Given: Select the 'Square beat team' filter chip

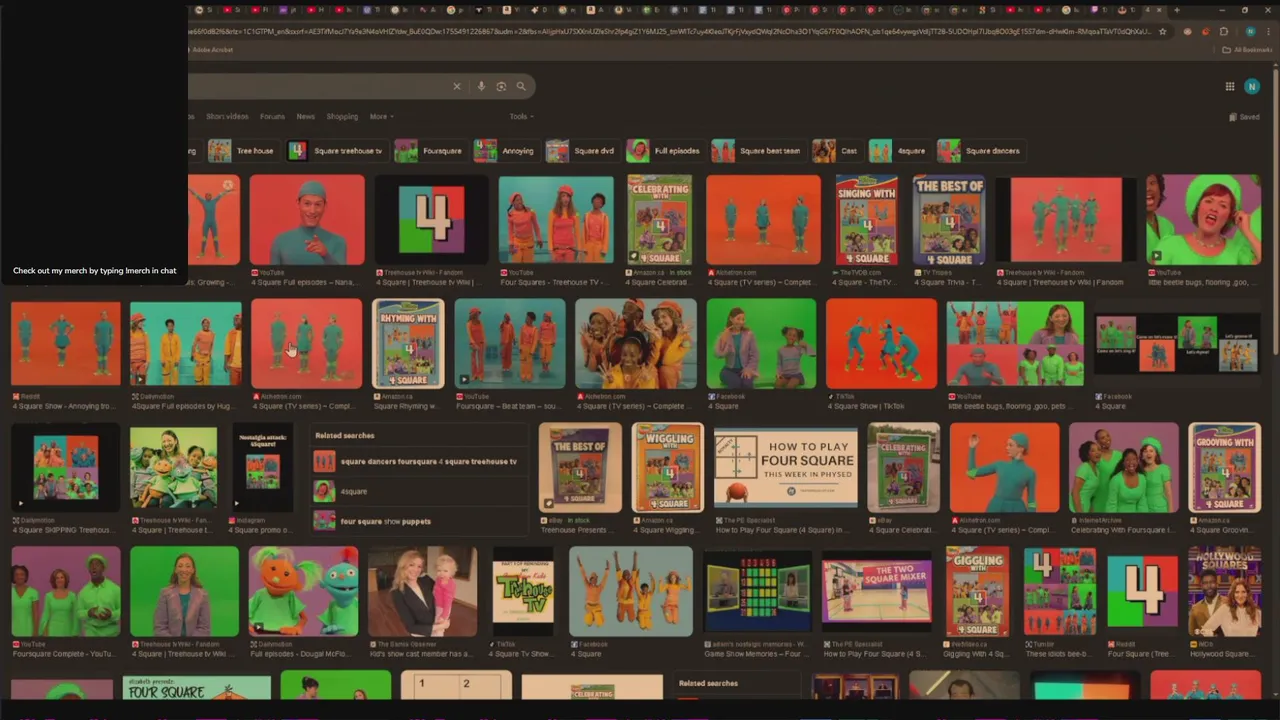Looking at the screenshot, I should [x=757, y=151].
